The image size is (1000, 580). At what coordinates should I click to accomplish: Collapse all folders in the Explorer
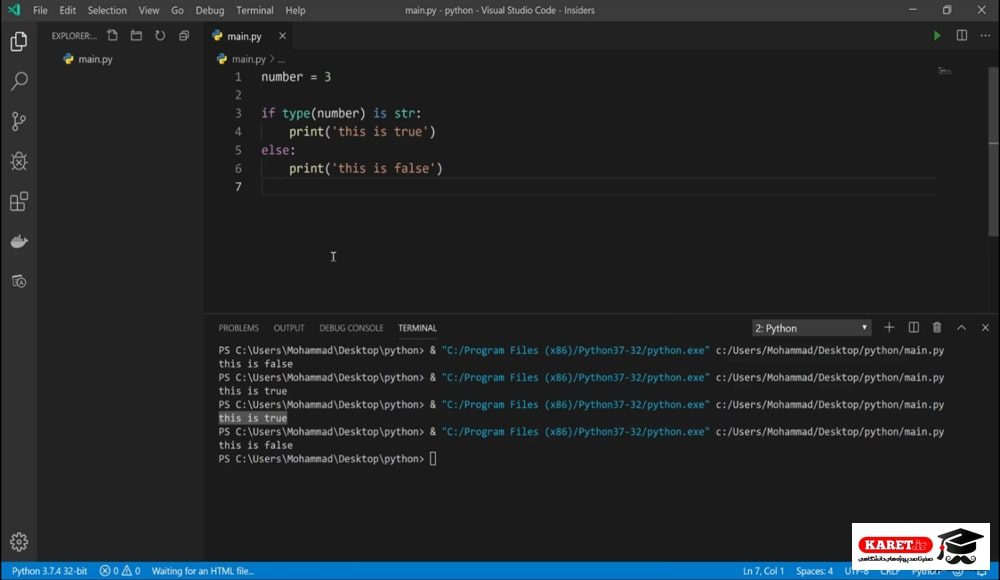tap(184, 36)
